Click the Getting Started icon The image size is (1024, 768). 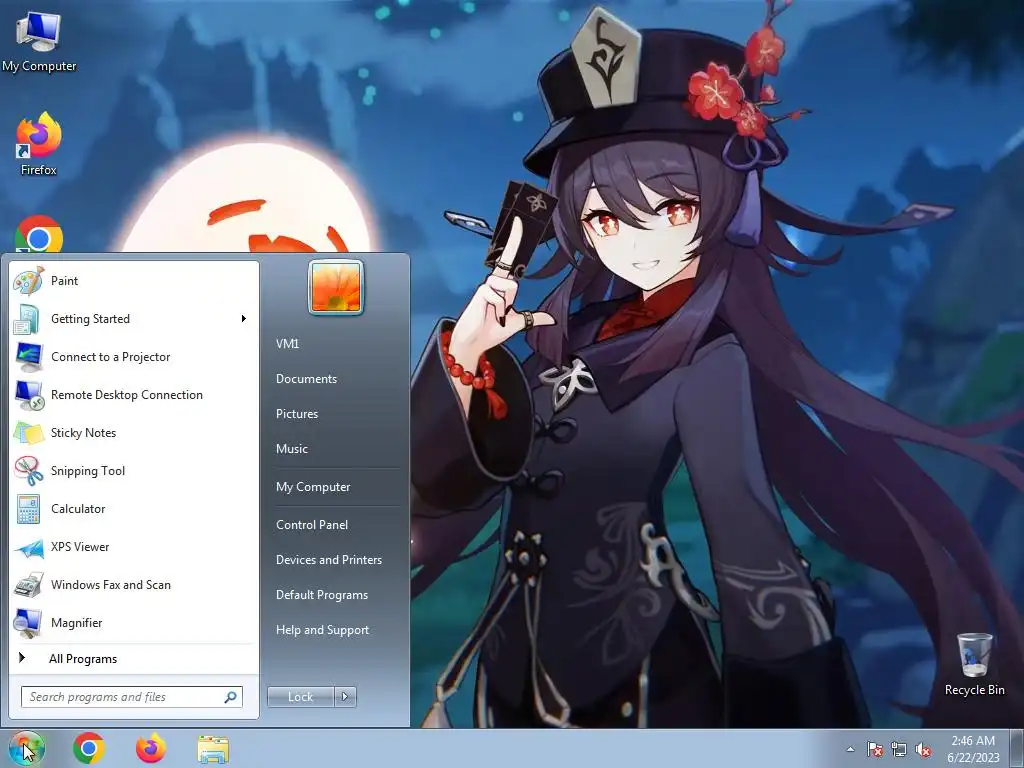coord(28,319)
